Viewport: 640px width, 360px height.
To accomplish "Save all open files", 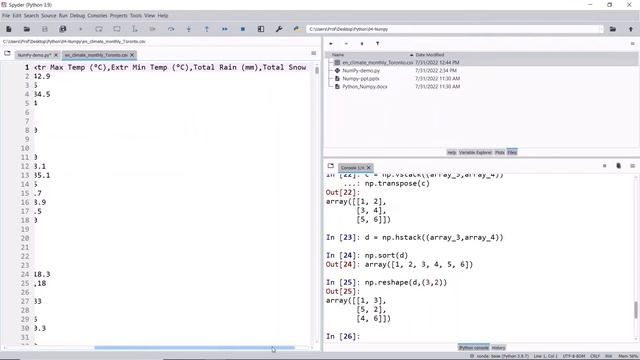I will pyautogui.click(x=62, y=29).
